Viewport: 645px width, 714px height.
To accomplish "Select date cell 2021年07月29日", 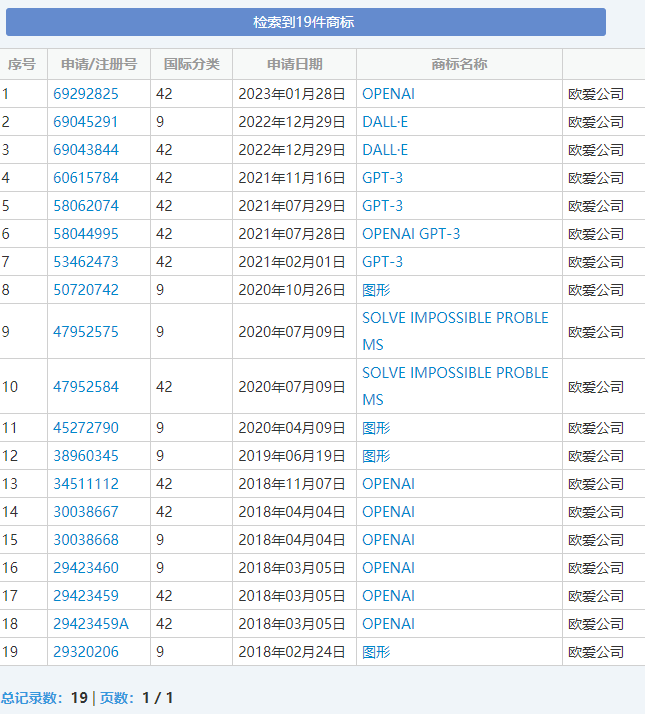I will (292, 206).
